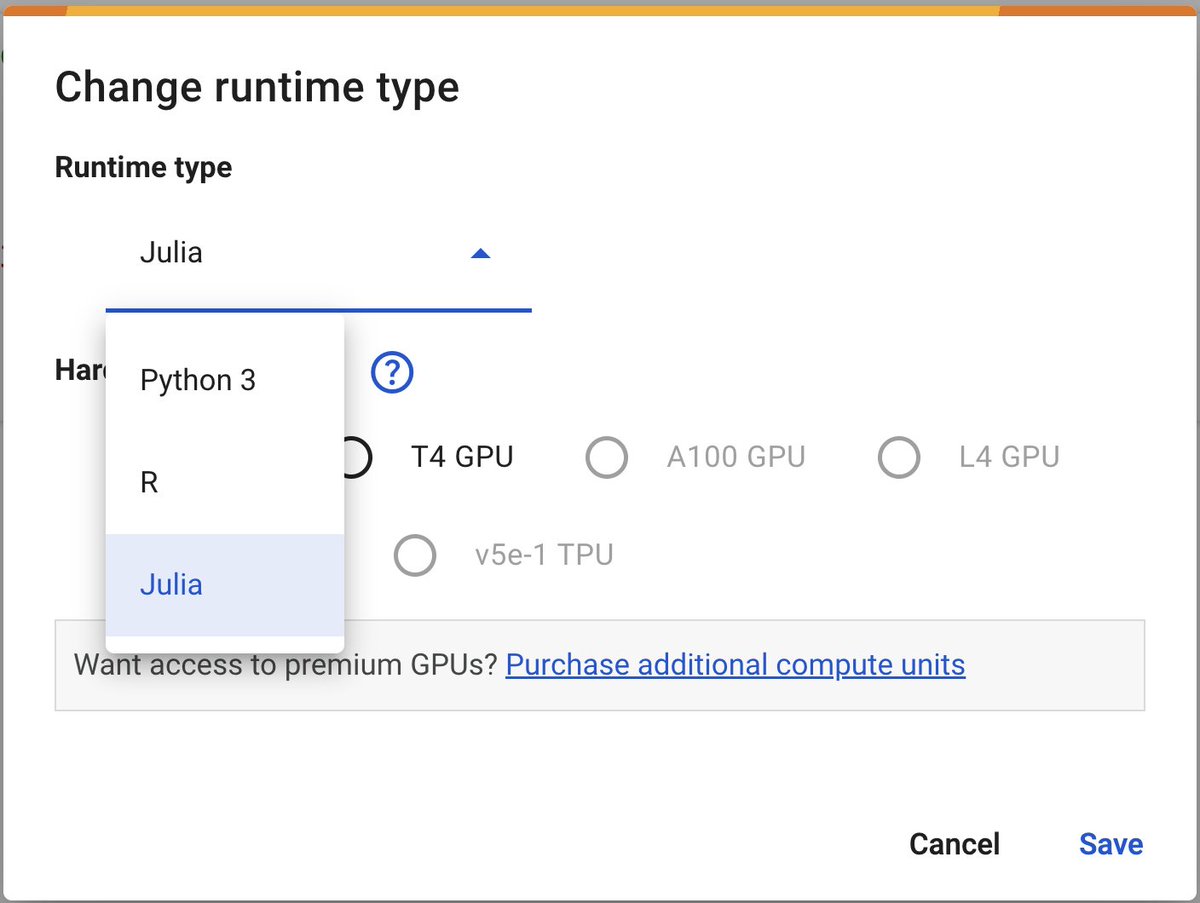The image size is (1200, 903).
Task: Select the L4 GPU radio button
Action: pyautogui.click(x=898, y=457)
